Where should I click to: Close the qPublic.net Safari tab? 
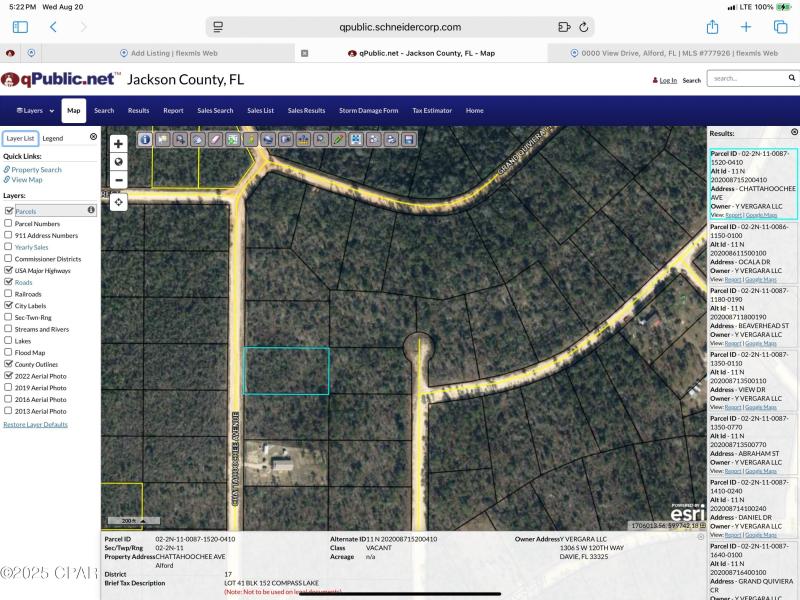305,53
